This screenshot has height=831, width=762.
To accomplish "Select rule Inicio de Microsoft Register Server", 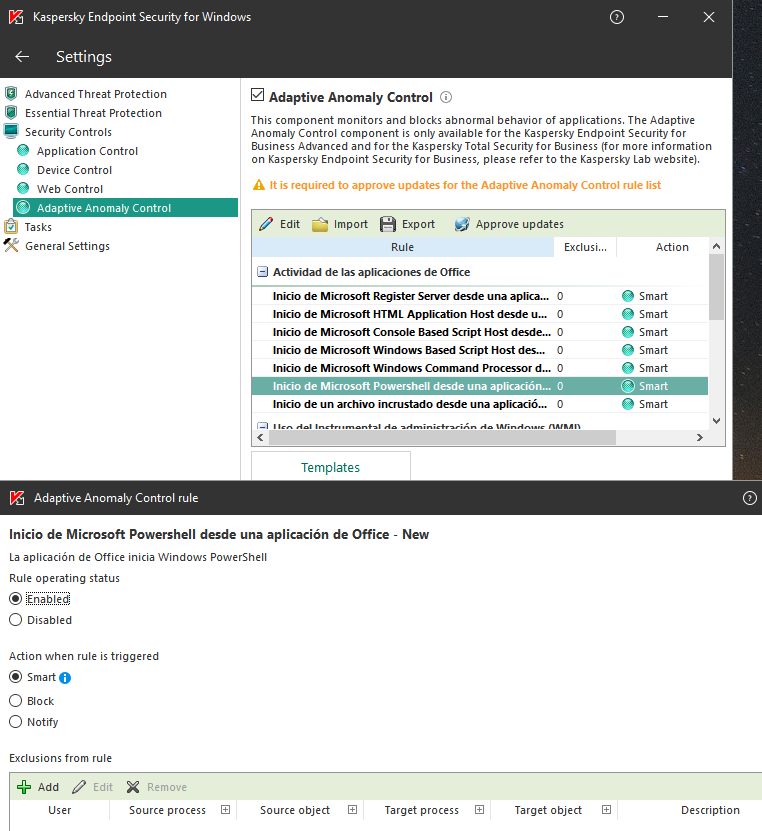I will [x=480, y=296].
